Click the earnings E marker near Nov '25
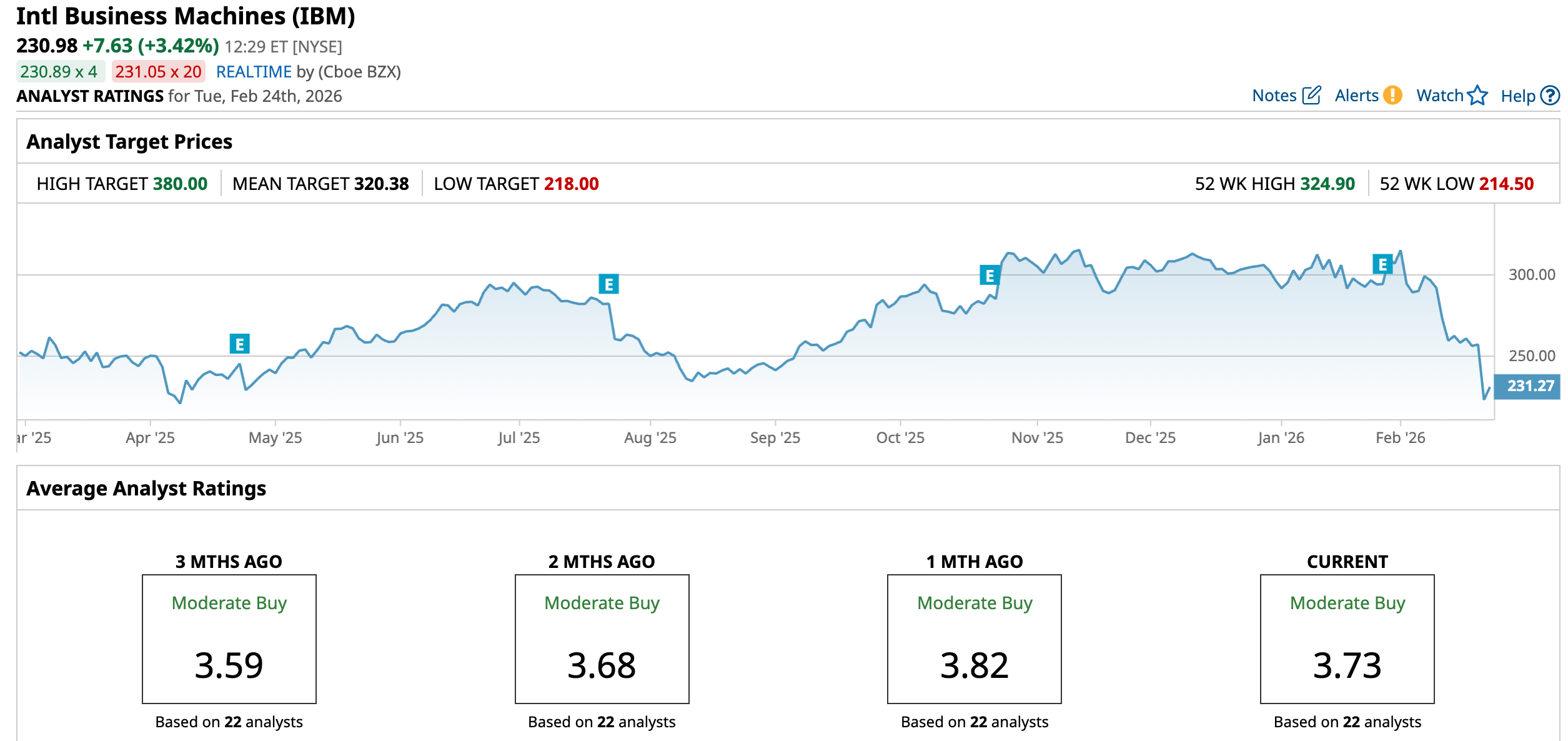The height and width of the screenshot is (741, 1568). [990, 275]
